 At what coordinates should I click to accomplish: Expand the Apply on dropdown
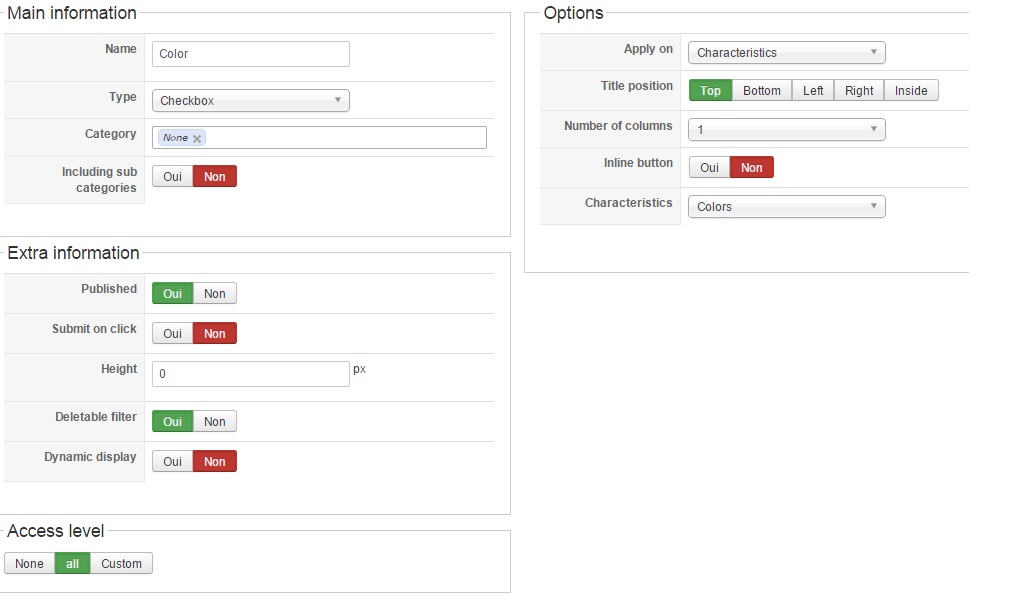pyautogui.click(x=786, y=53)
